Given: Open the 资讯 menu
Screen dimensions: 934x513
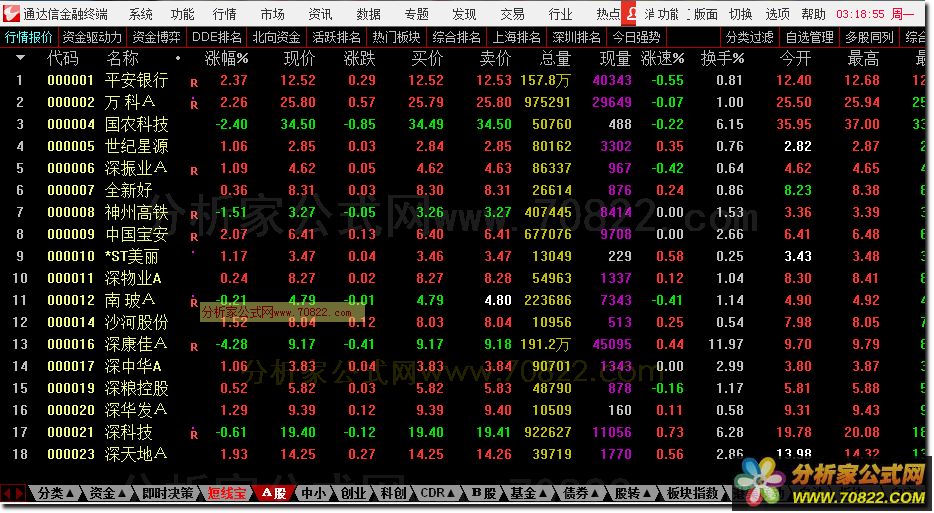Looking at the screenshot, I should coord(320,14).
